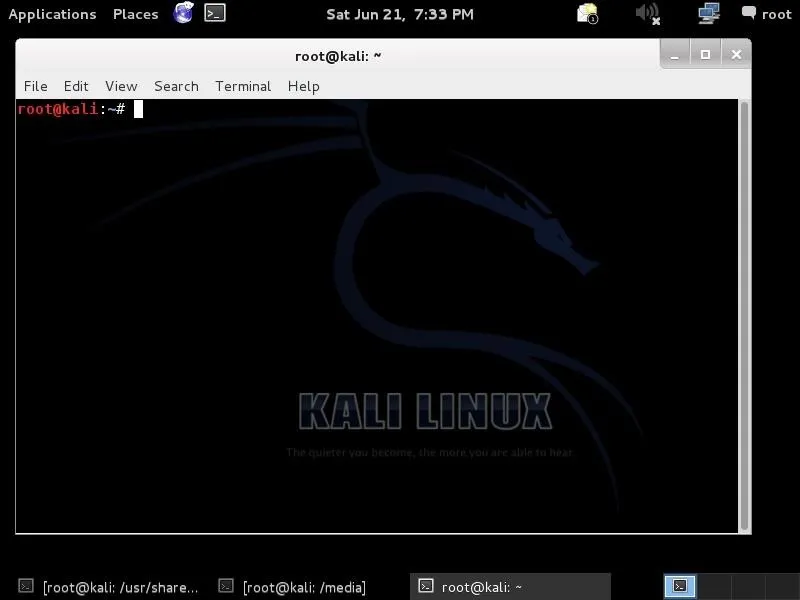Click the chat bubble icon beside root
This screenshot has width=800, height=600.
point(749,13)
